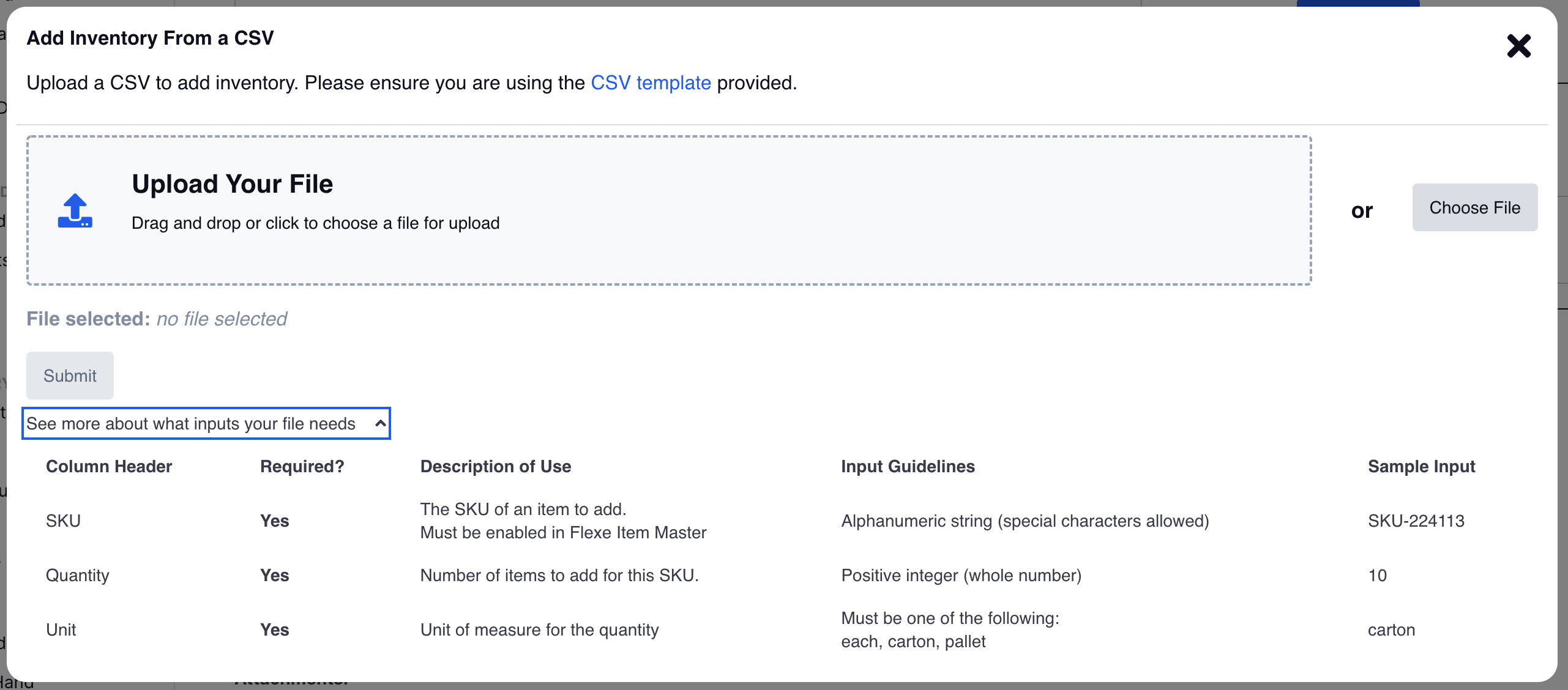The height and width of the screenshot is (690, 1568).
Task: Click the Submit button
Action: pos(70,376)
